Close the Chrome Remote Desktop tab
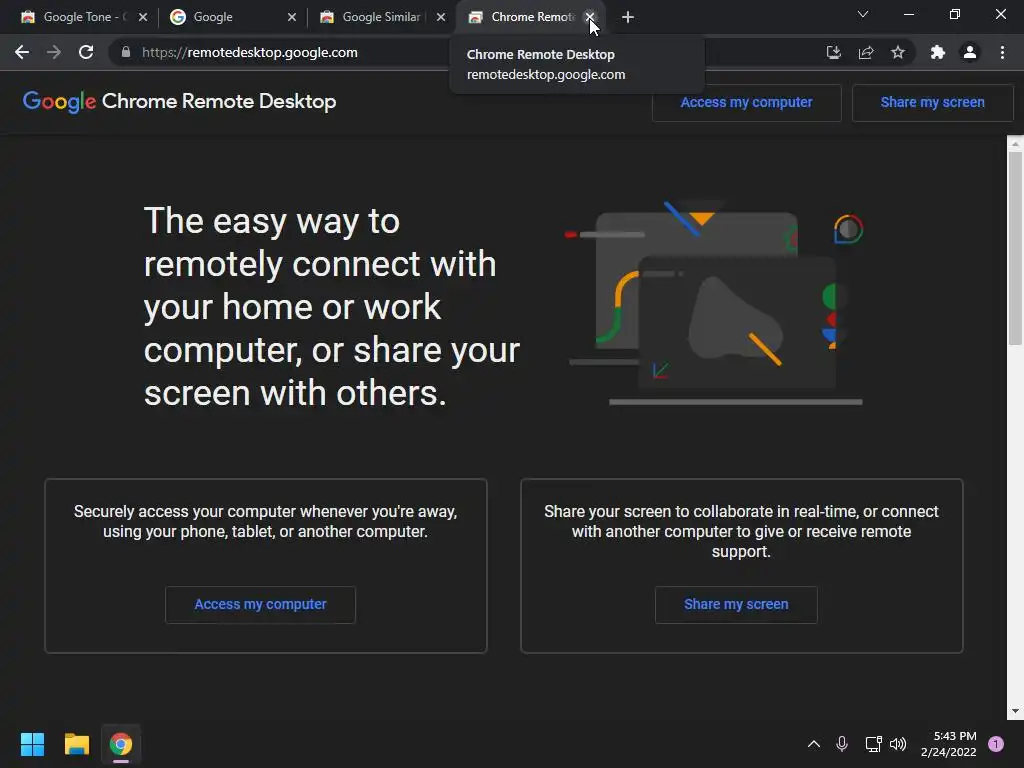Image resolution: width=1024 pixels, height=768 pixels. tap(590, 17)
